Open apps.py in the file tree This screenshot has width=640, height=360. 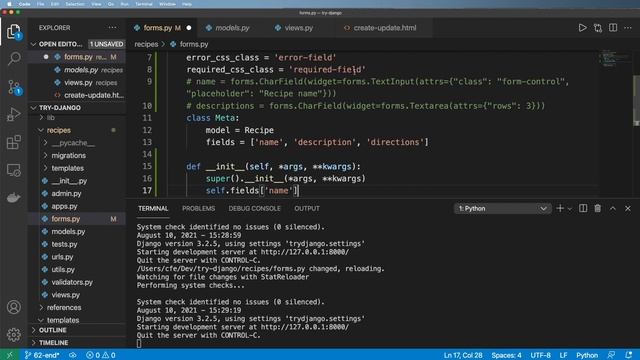point(77,206)
